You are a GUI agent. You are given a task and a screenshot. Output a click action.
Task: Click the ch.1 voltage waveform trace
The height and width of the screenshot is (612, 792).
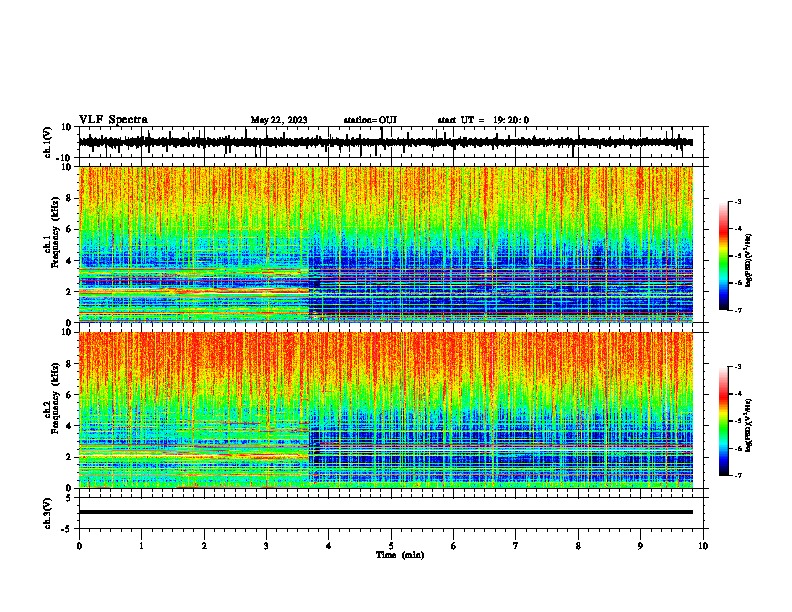click(x=385, y=142)
